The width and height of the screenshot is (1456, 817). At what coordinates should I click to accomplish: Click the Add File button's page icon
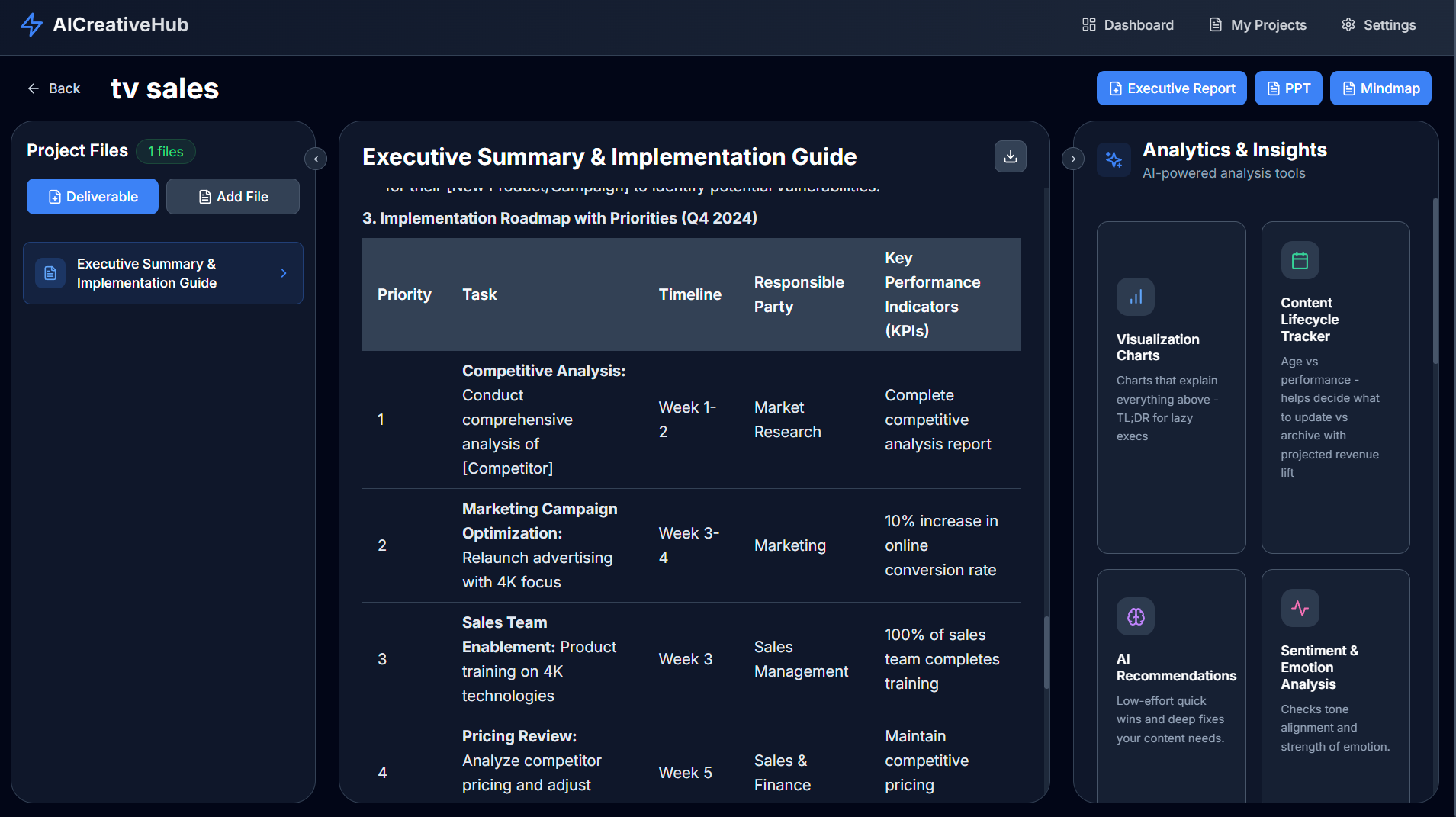tap(204, 197)
